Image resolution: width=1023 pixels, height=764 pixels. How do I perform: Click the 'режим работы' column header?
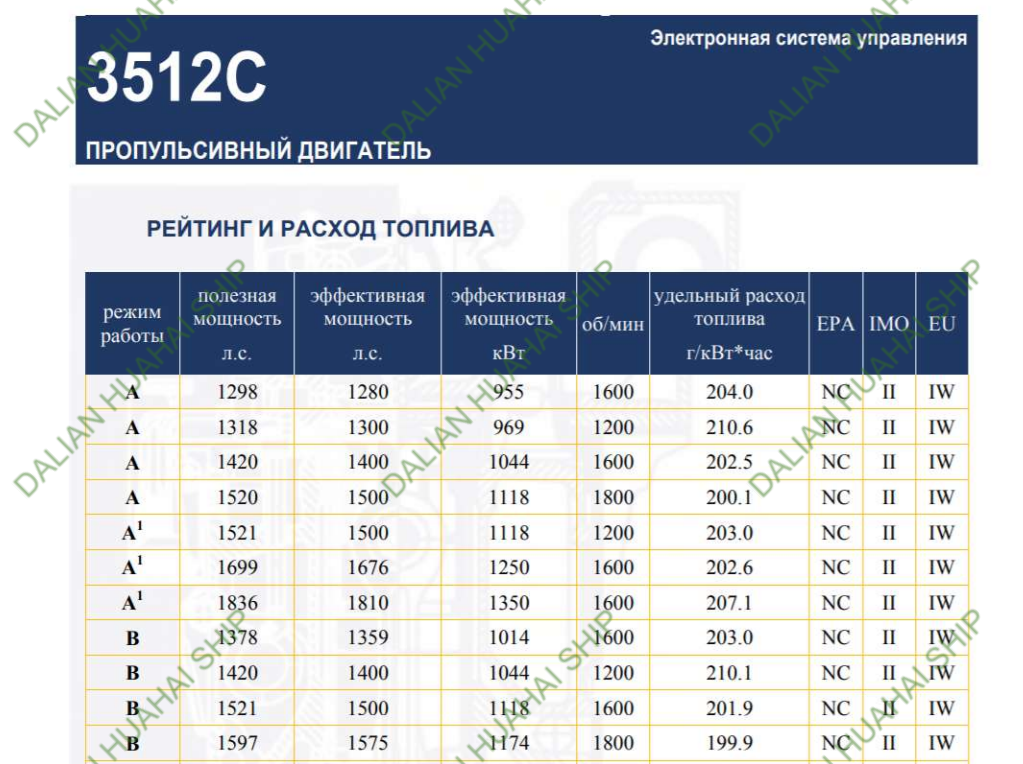tap(132, 324)
